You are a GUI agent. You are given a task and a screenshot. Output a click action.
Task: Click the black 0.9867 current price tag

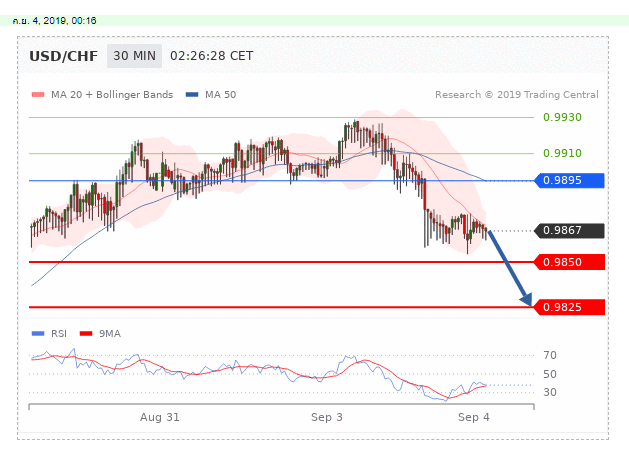569,230
